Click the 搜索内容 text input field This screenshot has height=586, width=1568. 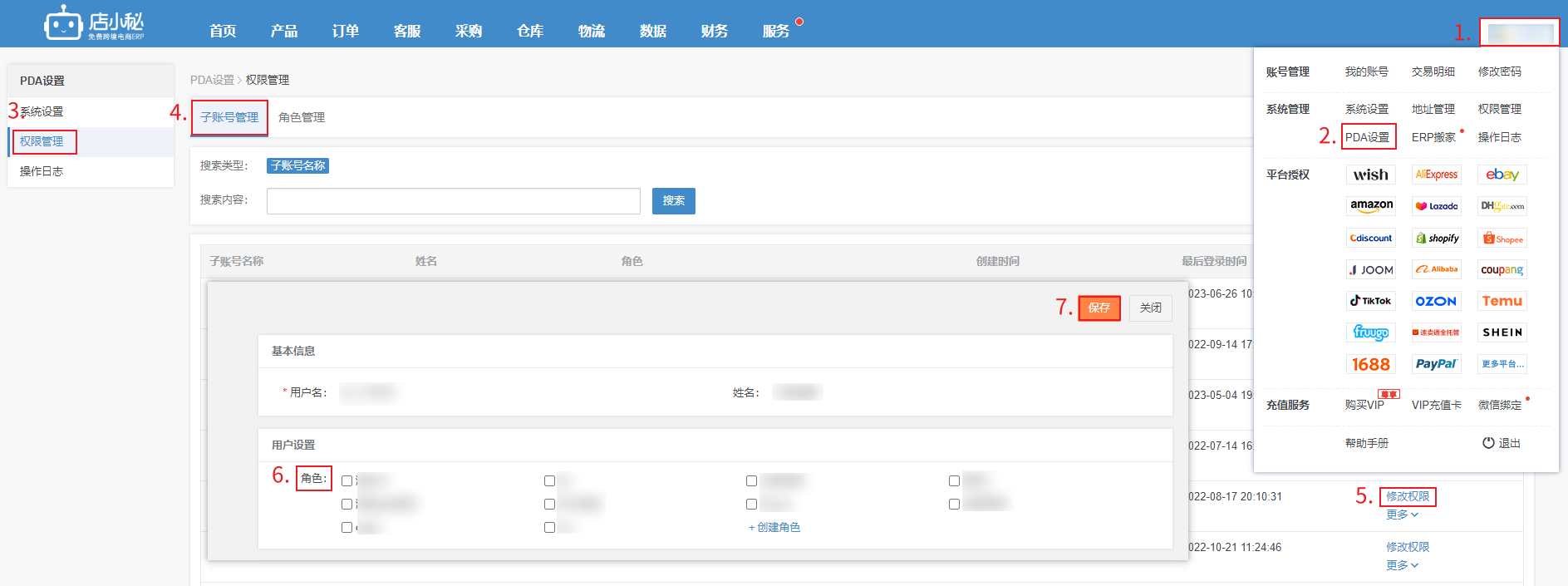[x=453, y=201]
